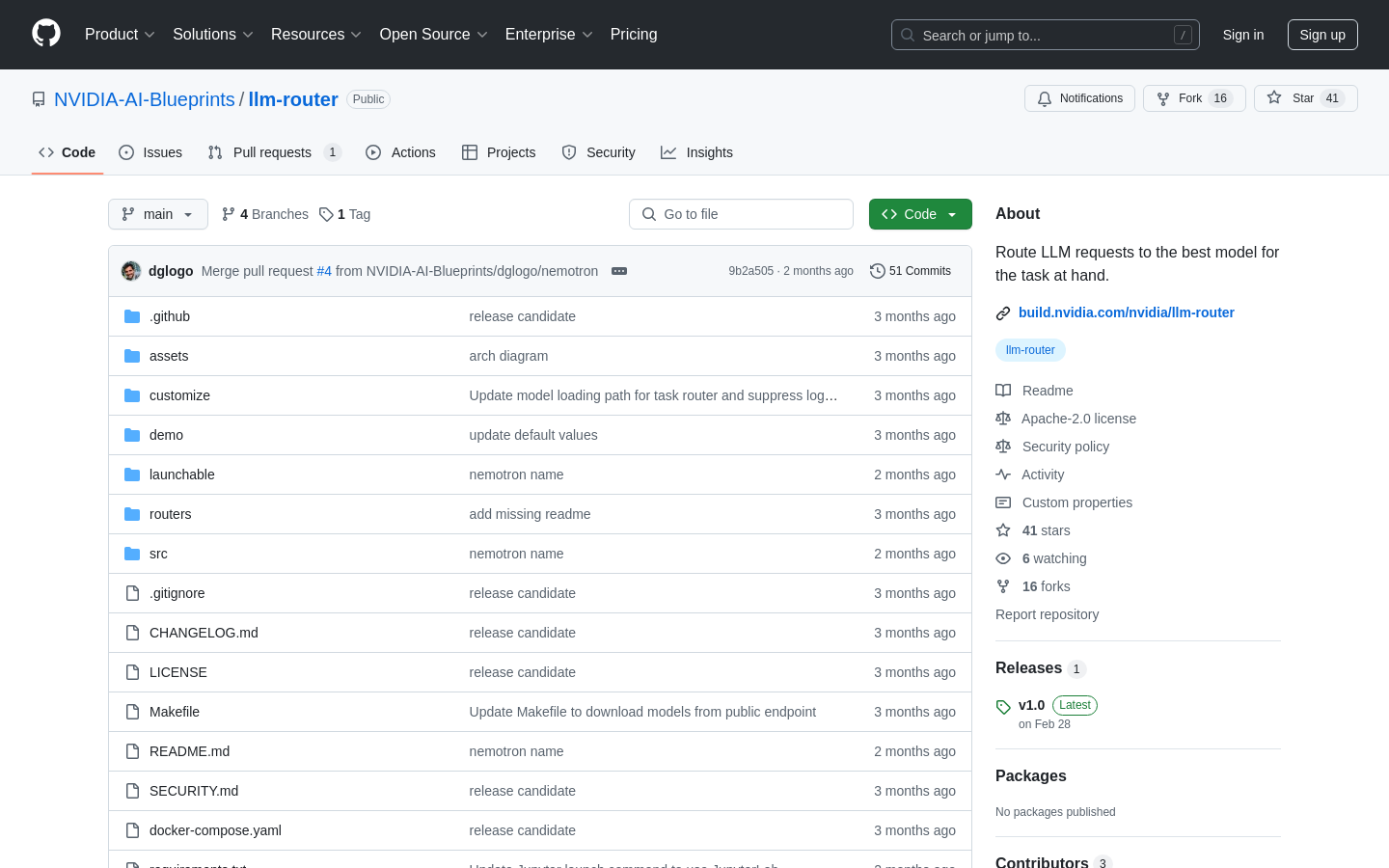
Task: Expand the Enterprise dropdown
Action: tap(549, 35)
